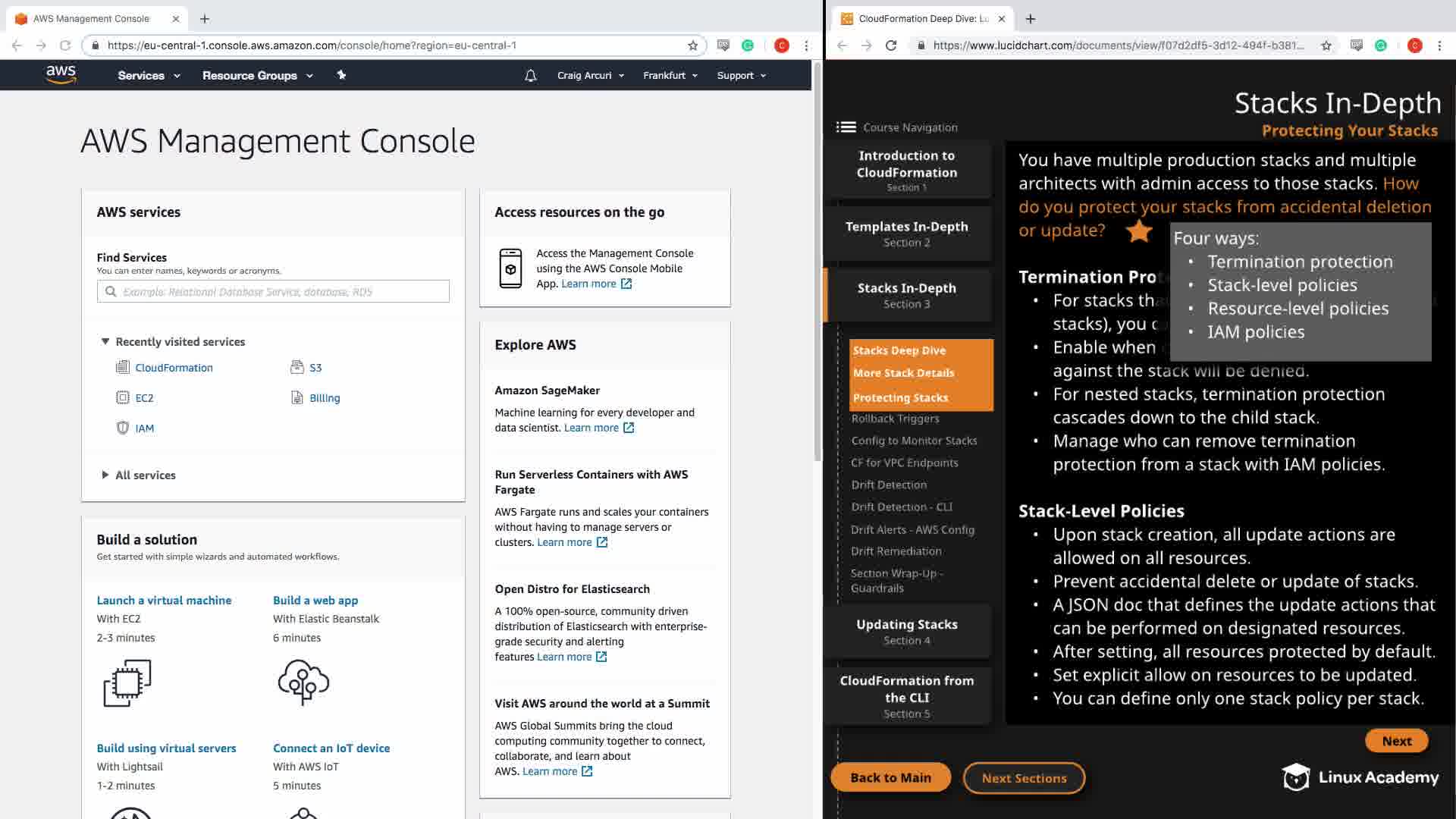Click the Course Navigation list icon
Image resolution: width=1456 pixels, height=819 pixels.
coord(846,127)
